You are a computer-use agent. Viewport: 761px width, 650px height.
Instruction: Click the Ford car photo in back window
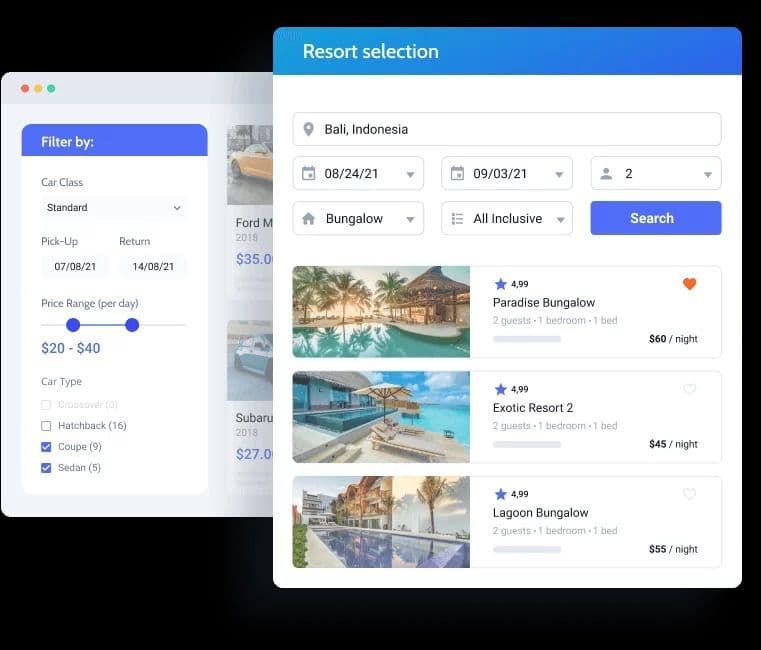tap(250, 165)
